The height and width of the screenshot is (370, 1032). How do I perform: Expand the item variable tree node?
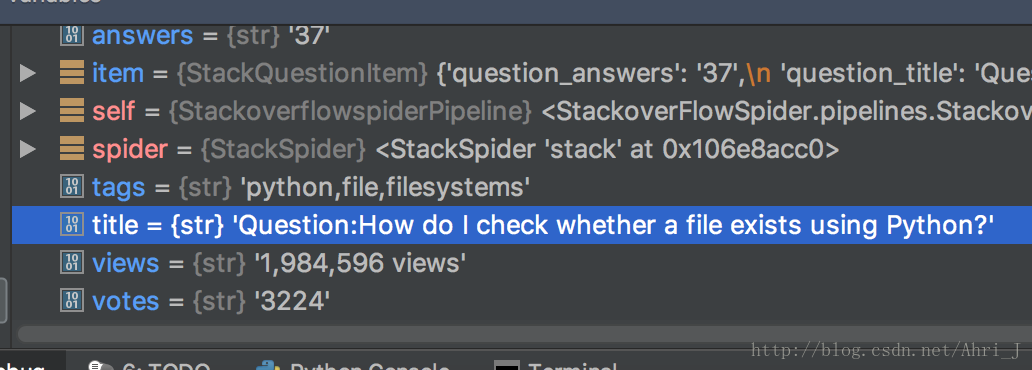tap(27, 73)
